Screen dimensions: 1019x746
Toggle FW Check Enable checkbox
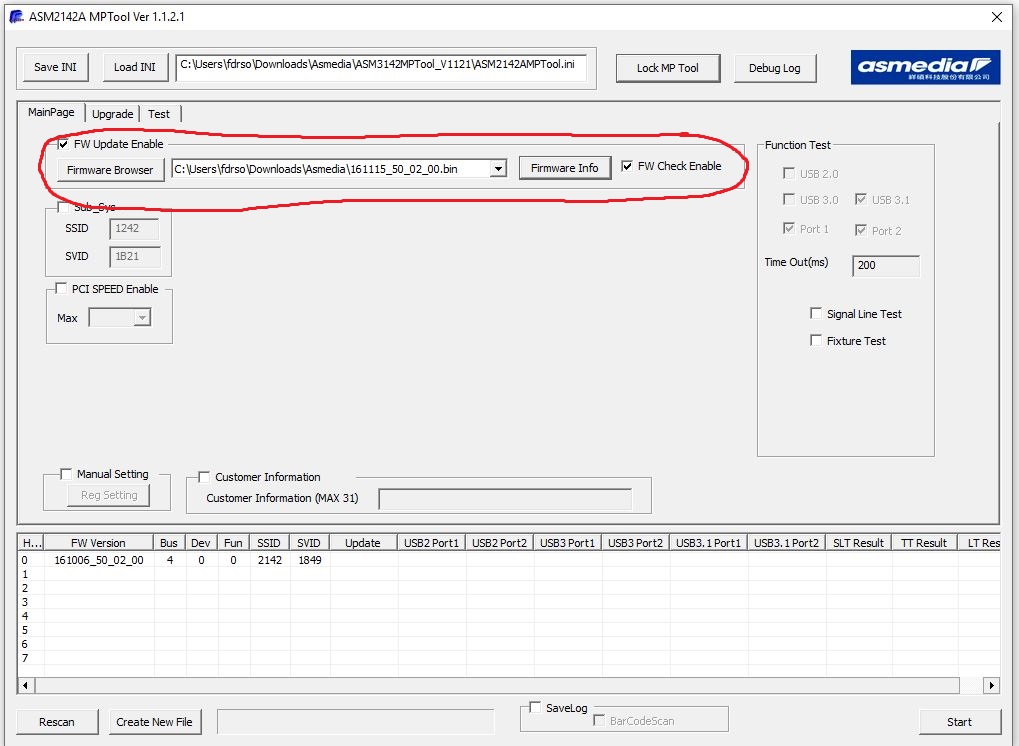[627, 166]
